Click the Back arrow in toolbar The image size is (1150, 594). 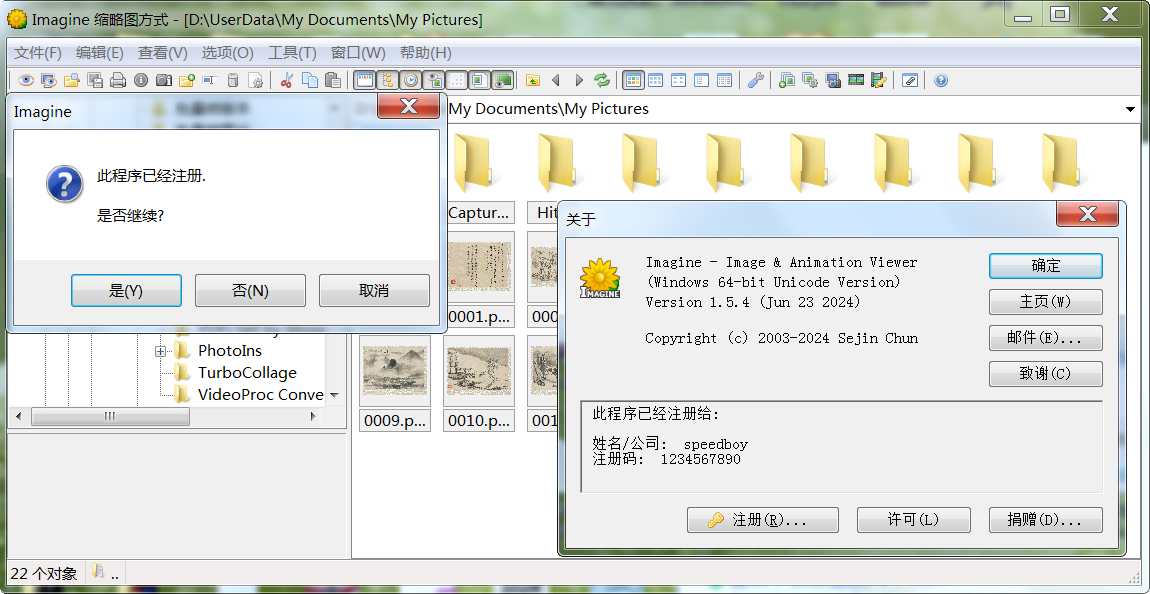coord(555,80)
